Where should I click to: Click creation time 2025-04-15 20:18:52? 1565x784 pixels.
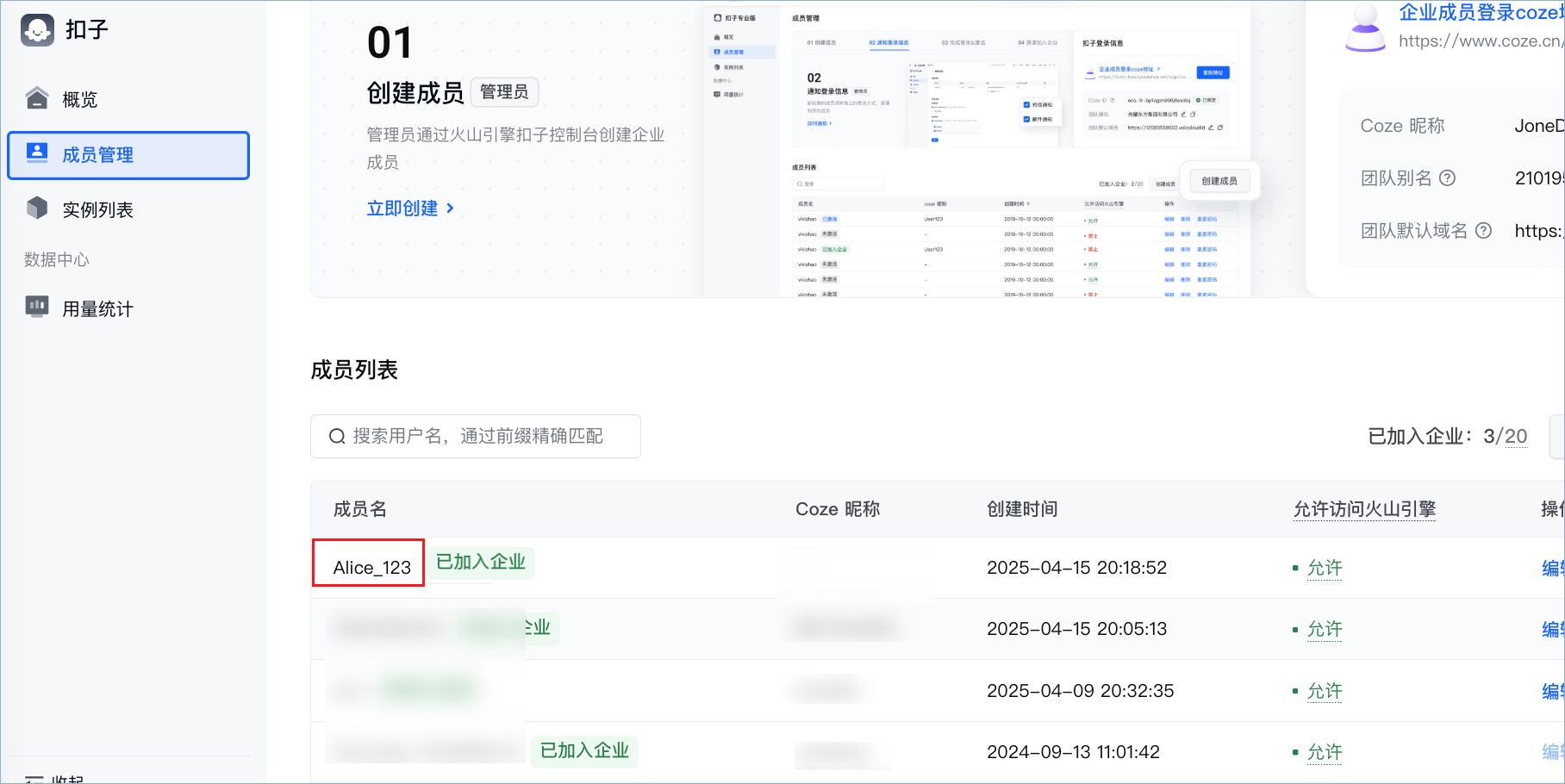point(1076,568)
